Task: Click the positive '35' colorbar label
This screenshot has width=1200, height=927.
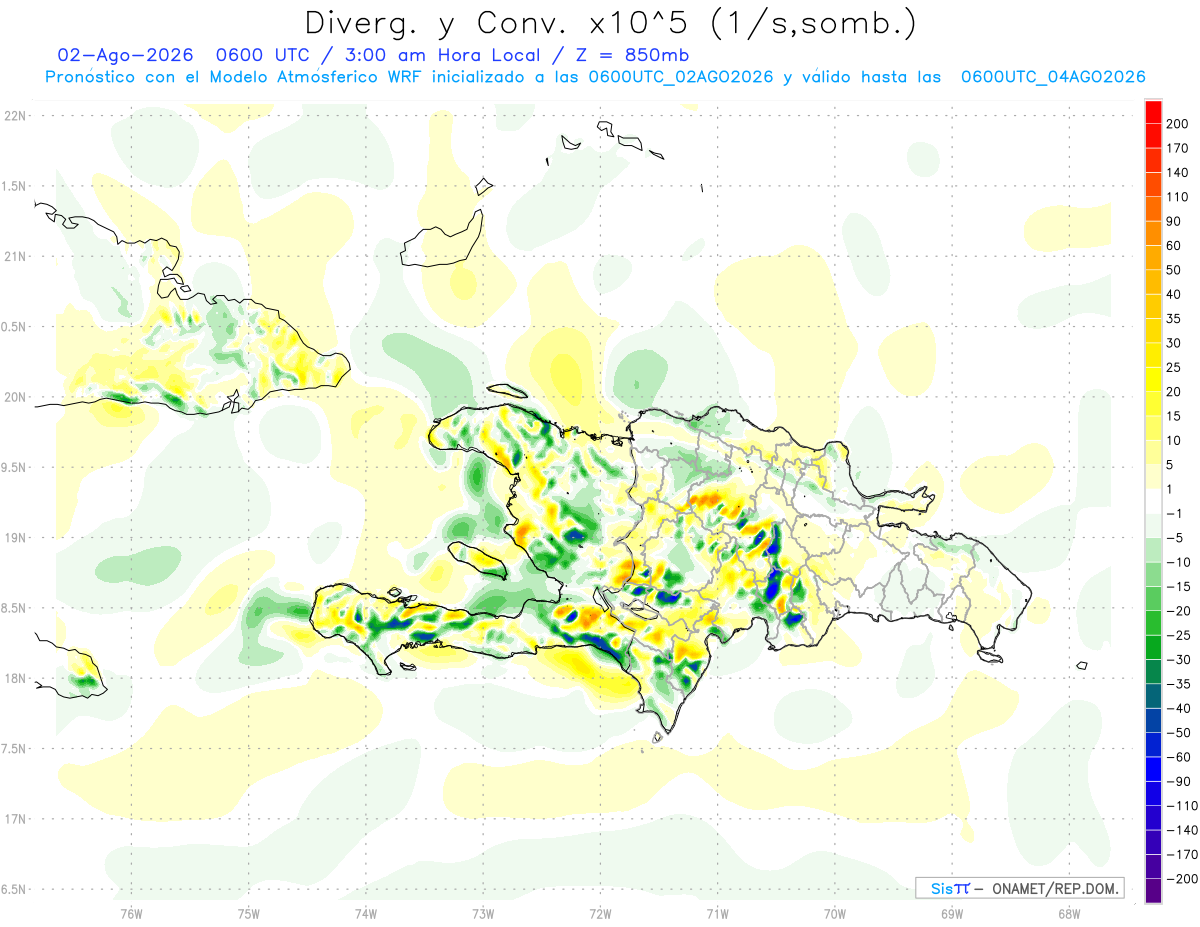Action: coord(1174,319)
